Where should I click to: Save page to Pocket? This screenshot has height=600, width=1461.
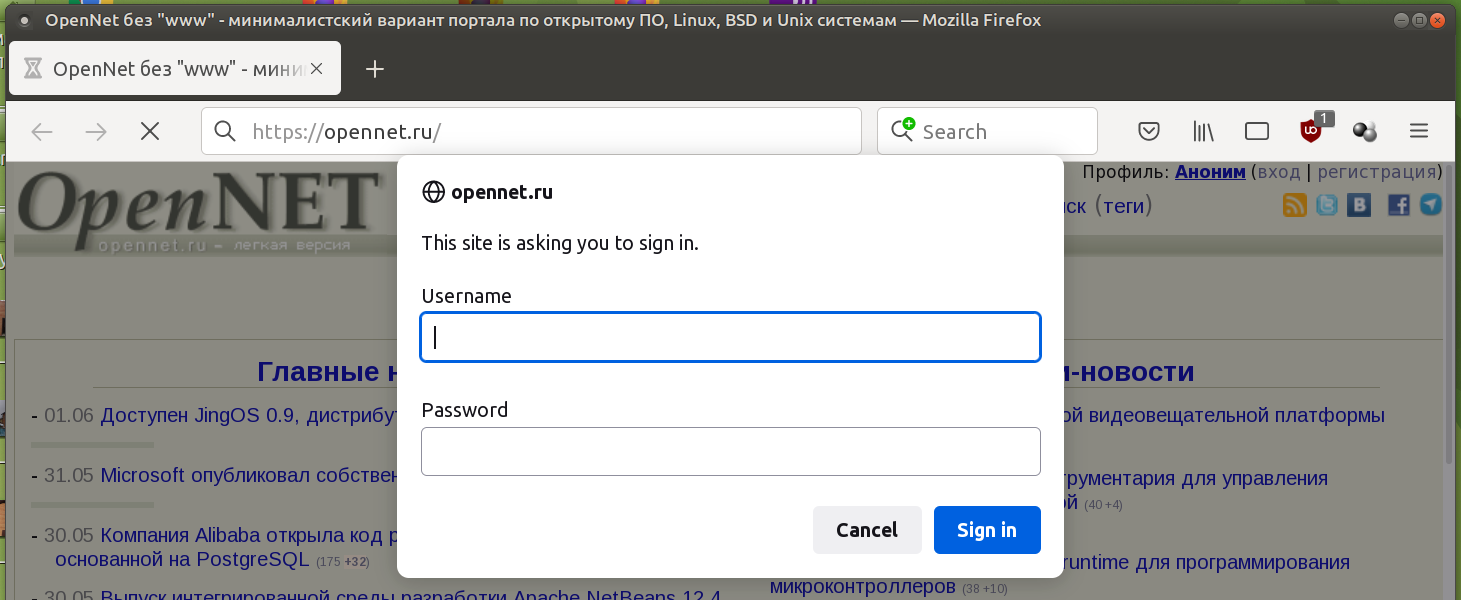pos(1149,131)
